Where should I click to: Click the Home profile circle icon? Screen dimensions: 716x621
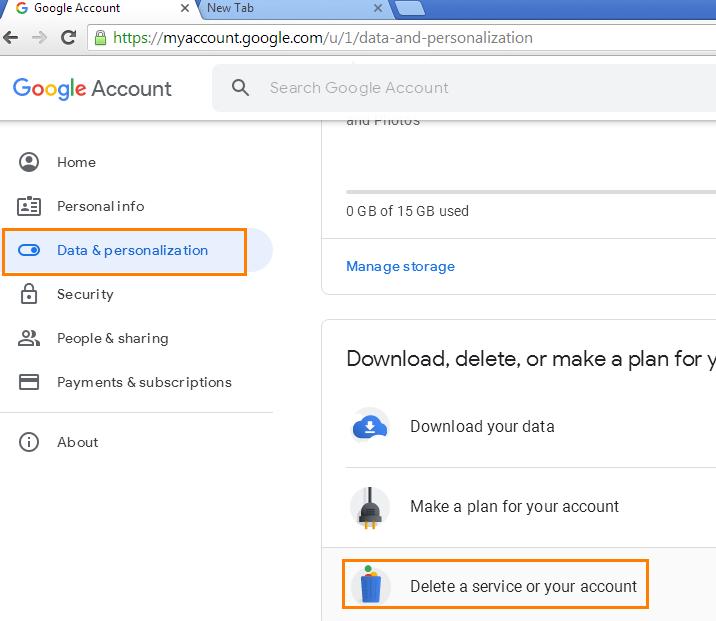(x=29, y=162)
